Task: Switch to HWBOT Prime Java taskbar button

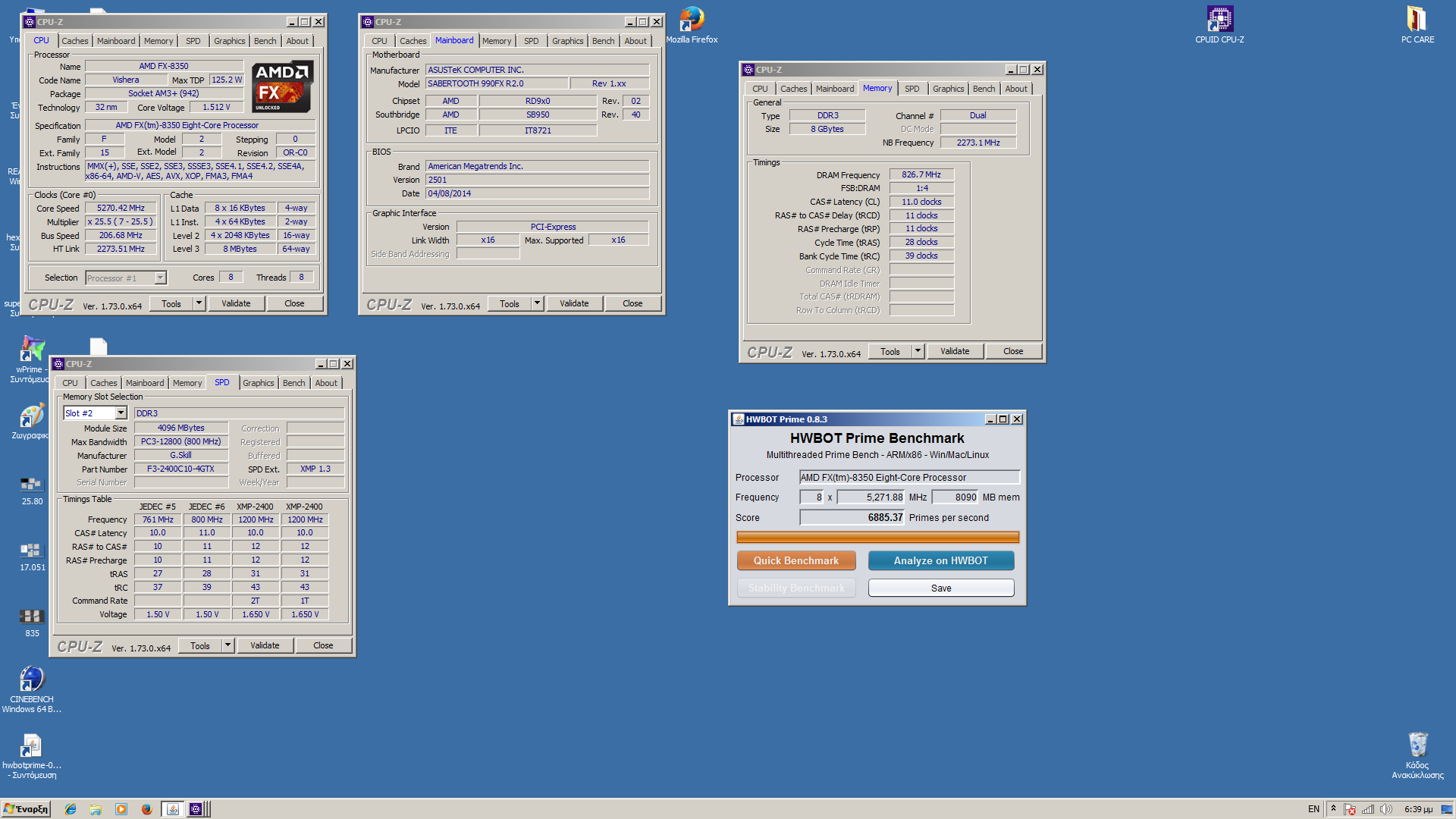Action: (173, 809)
